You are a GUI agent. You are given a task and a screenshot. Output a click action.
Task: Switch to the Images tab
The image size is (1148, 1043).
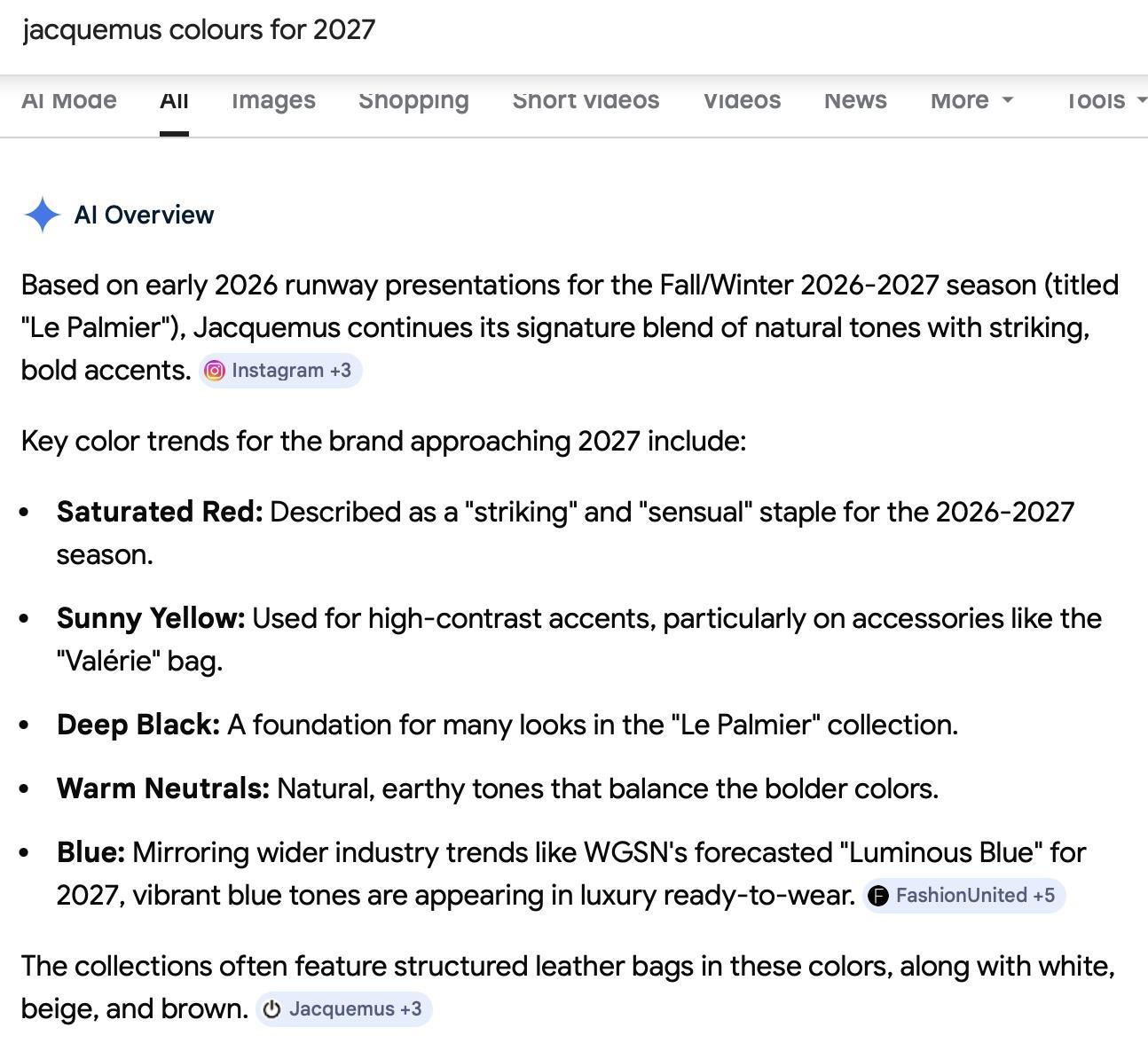(273, 100)
